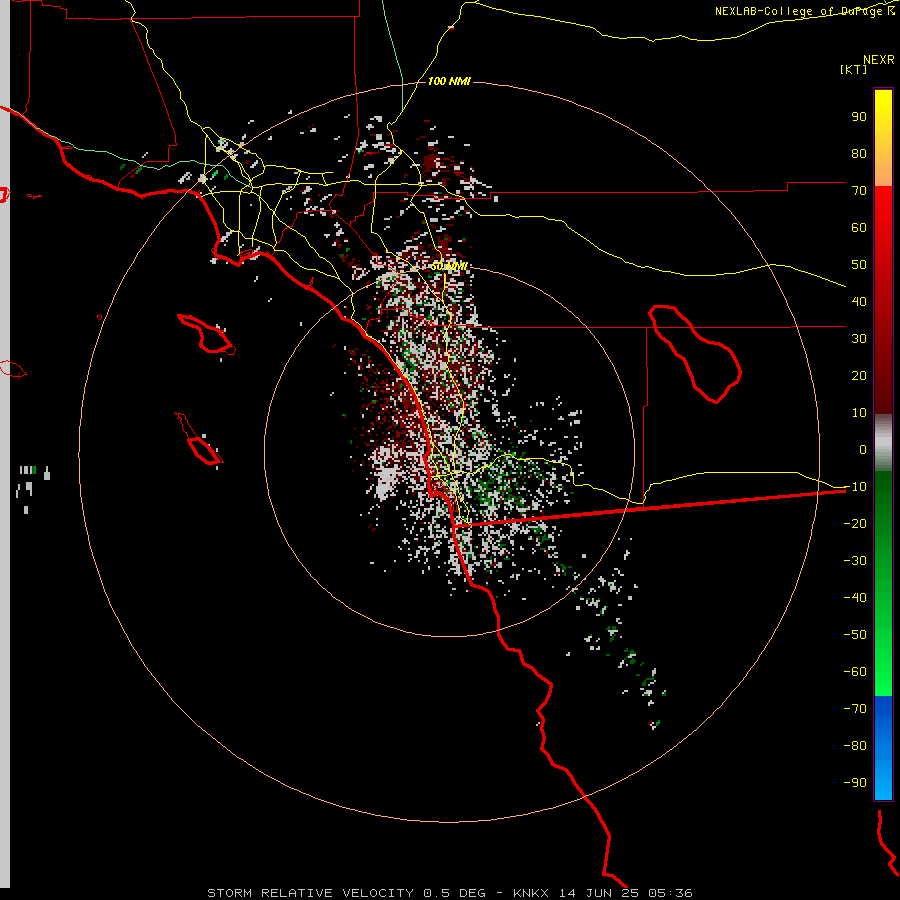Select the "-50" value on velocity scale
Screen dimensions: 900x900
click(x=855, y=635)
